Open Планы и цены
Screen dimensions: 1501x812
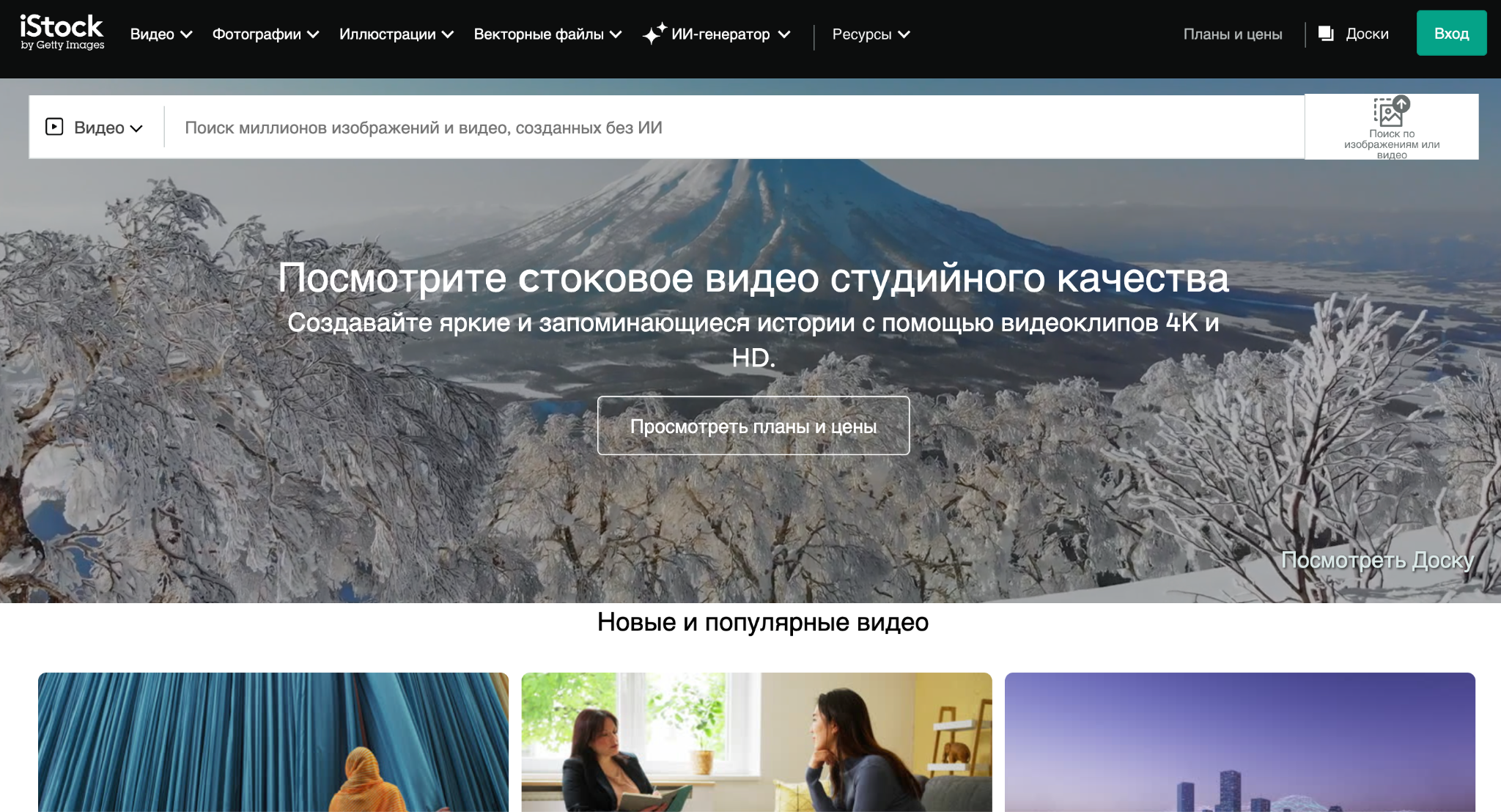click(1233, 32)
